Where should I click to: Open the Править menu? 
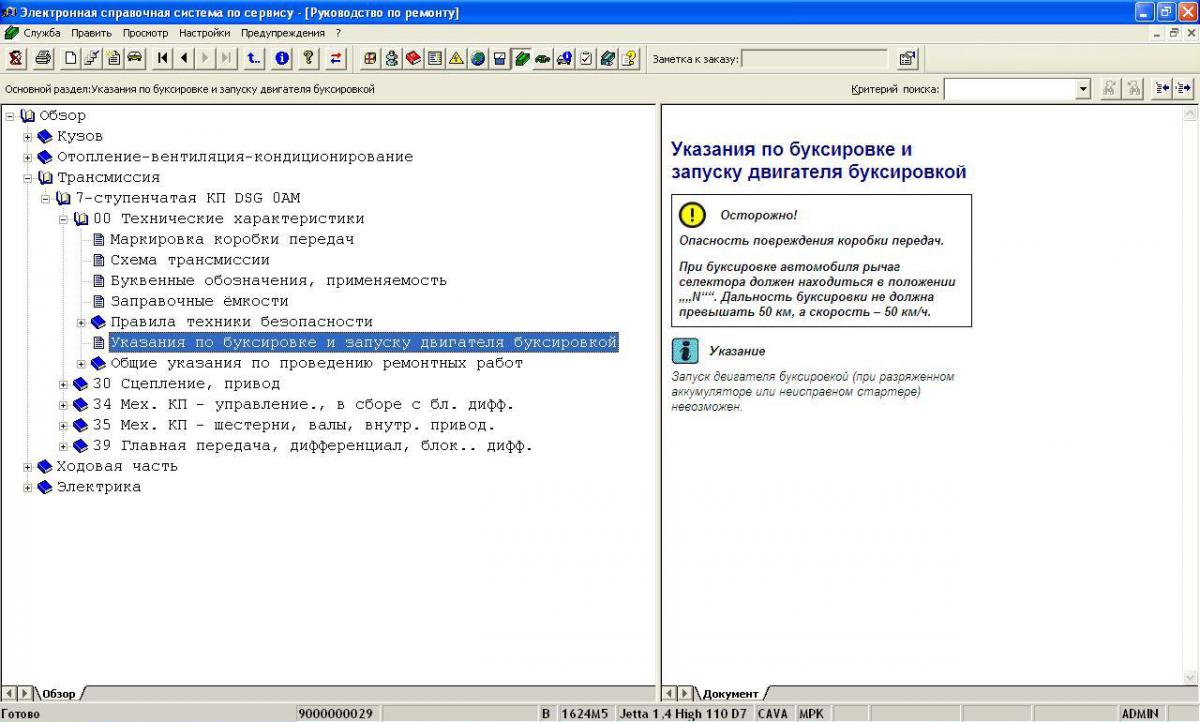tap(91, 33)
